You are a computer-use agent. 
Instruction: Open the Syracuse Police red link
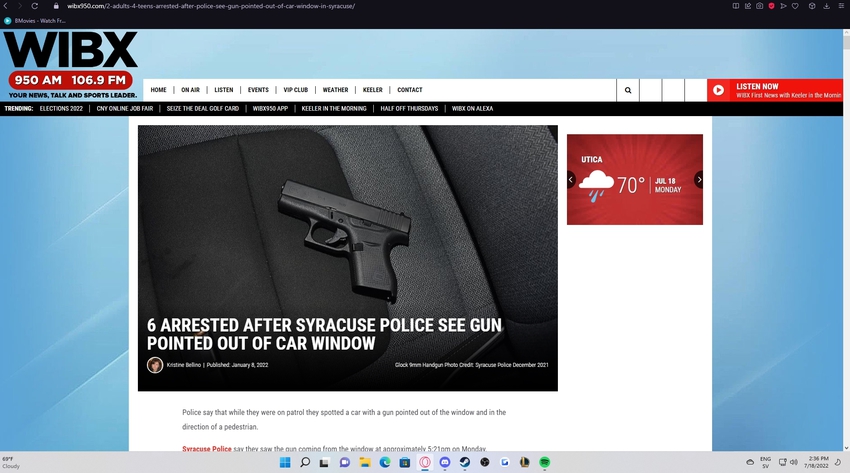pyautogui.click(x=207, y=449)
